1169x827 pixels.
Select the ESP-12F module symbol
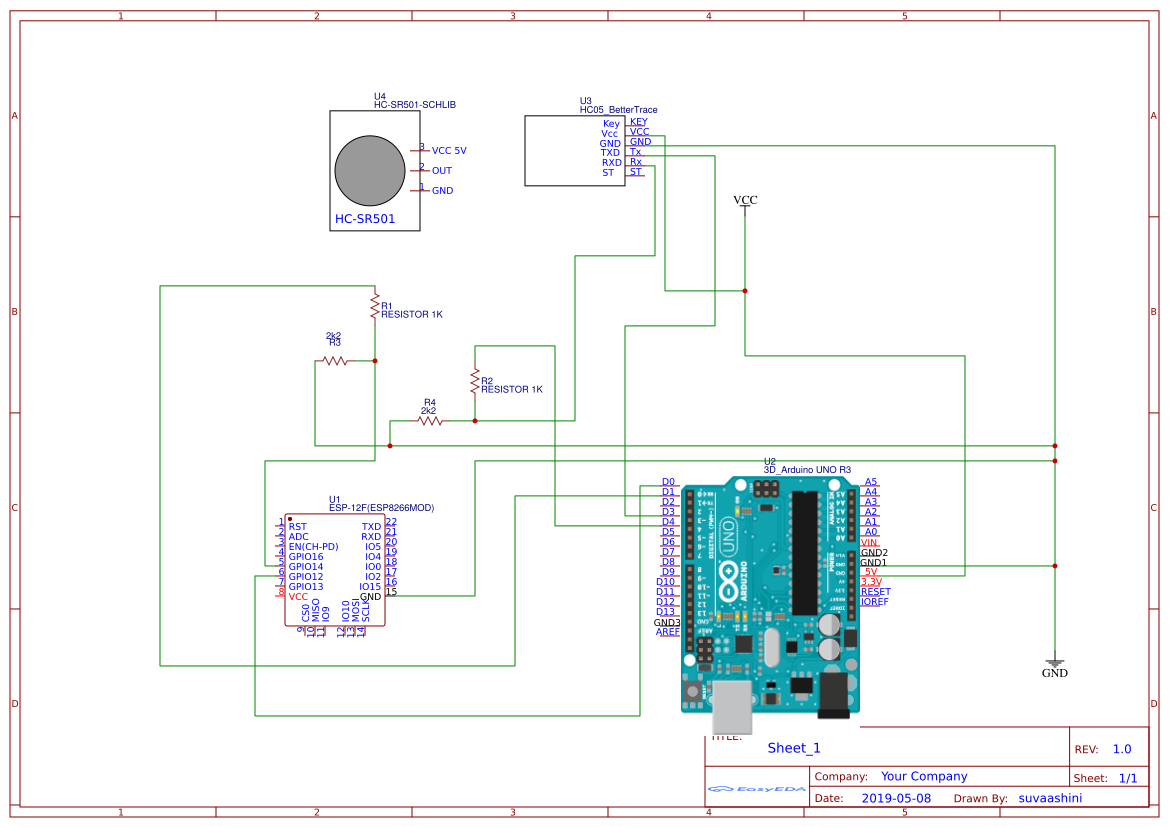(x=335, y=570)
